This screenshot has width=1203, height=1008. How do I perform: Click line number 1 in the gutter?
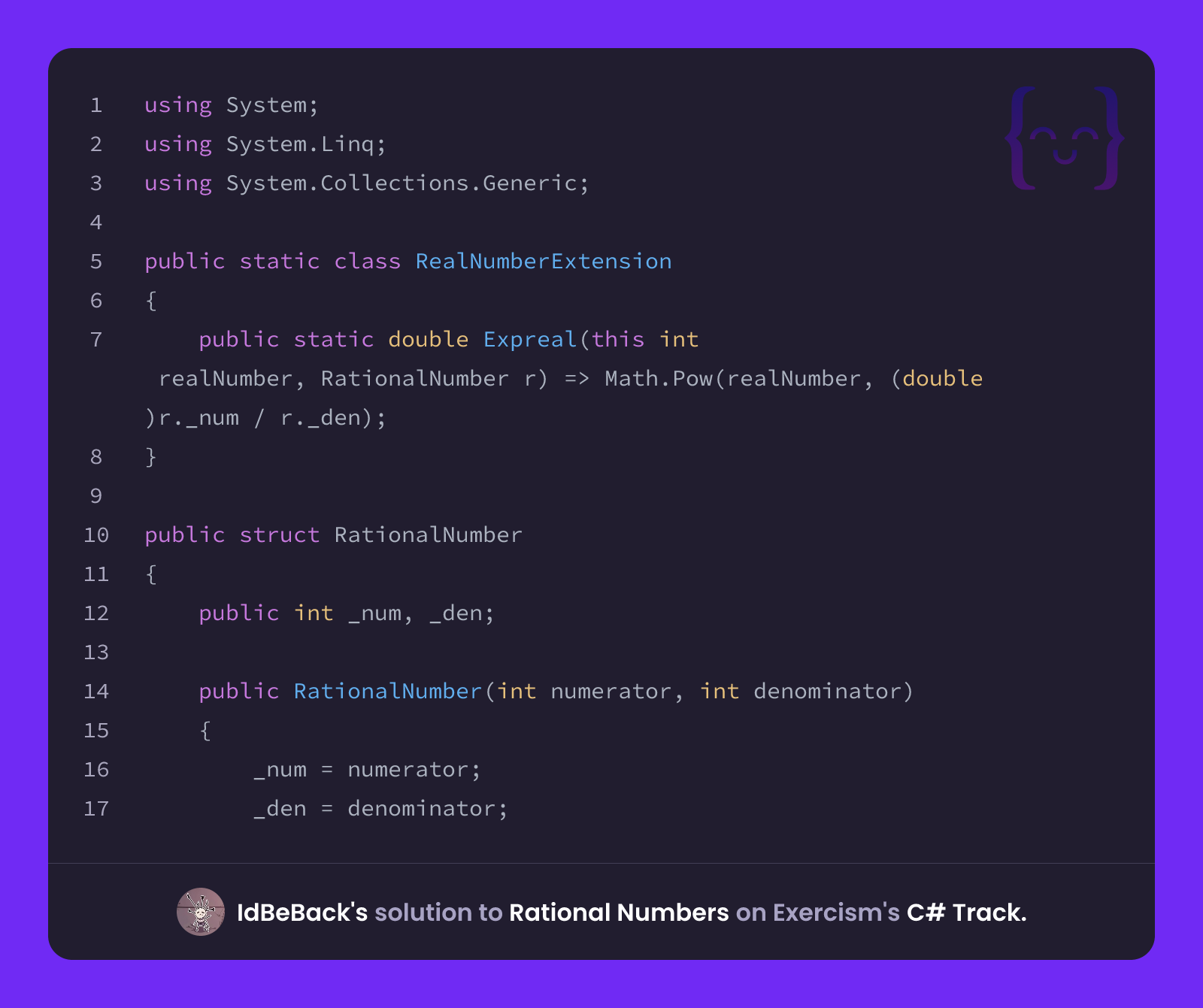[x=96, y=105]
